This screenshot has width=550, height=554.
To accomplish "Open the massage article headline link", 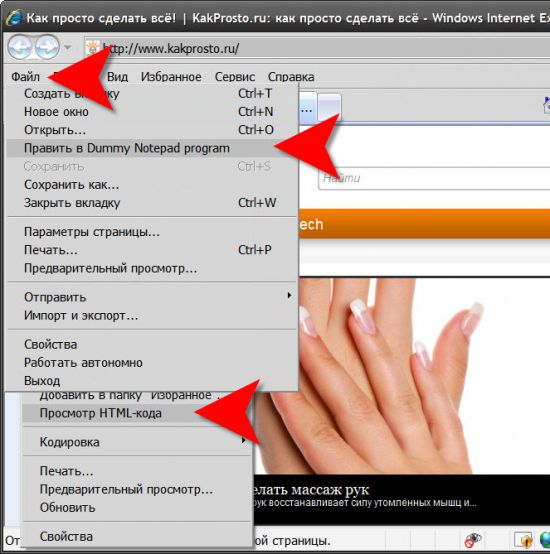I will [x=311, y=490].
